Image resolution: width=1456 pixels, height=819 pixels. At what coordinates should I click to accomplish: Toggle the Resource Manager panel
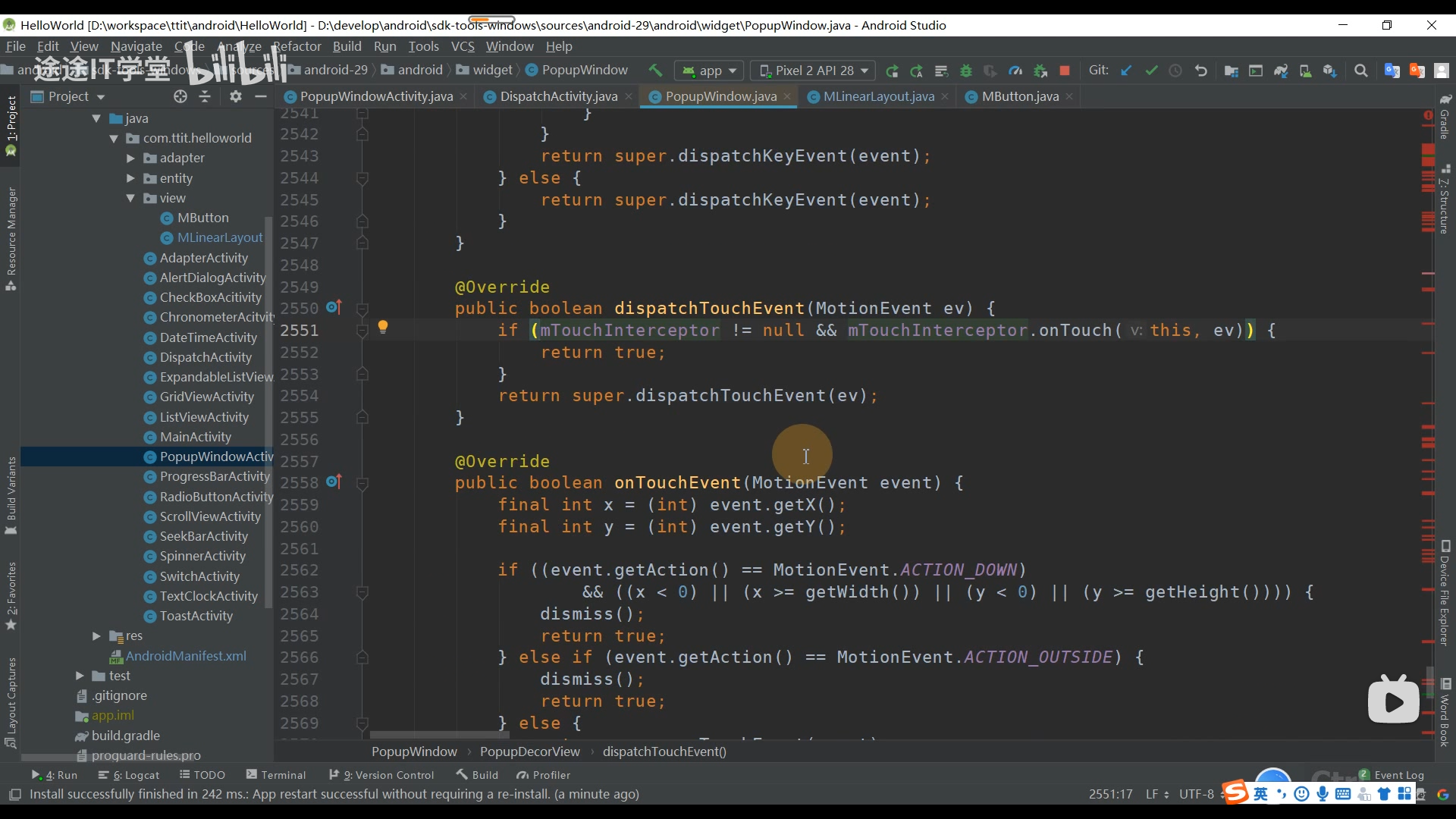pyautogui.click(x=11, y=239)
